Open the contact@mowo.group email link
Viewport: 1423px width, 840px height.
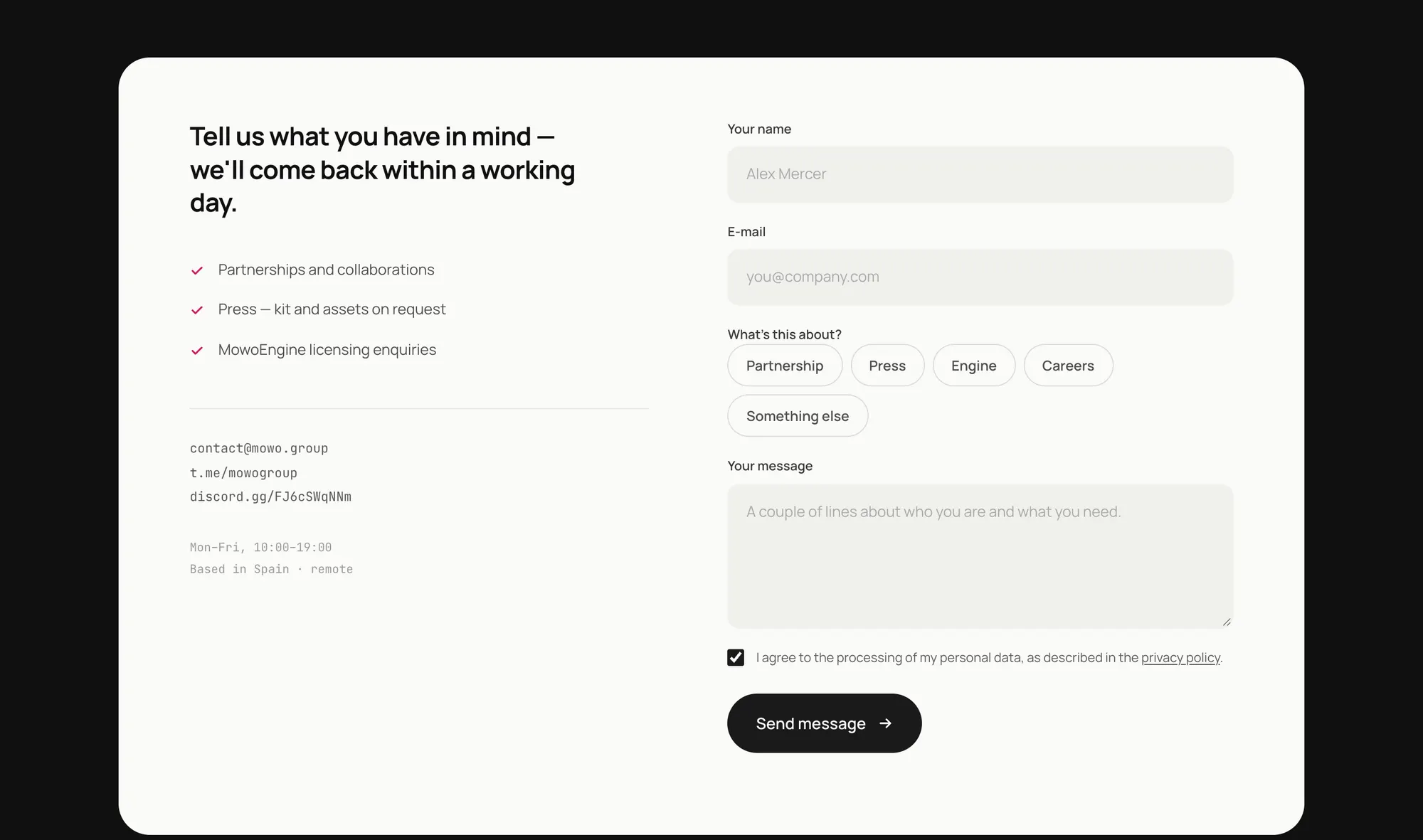click(259, 448)
